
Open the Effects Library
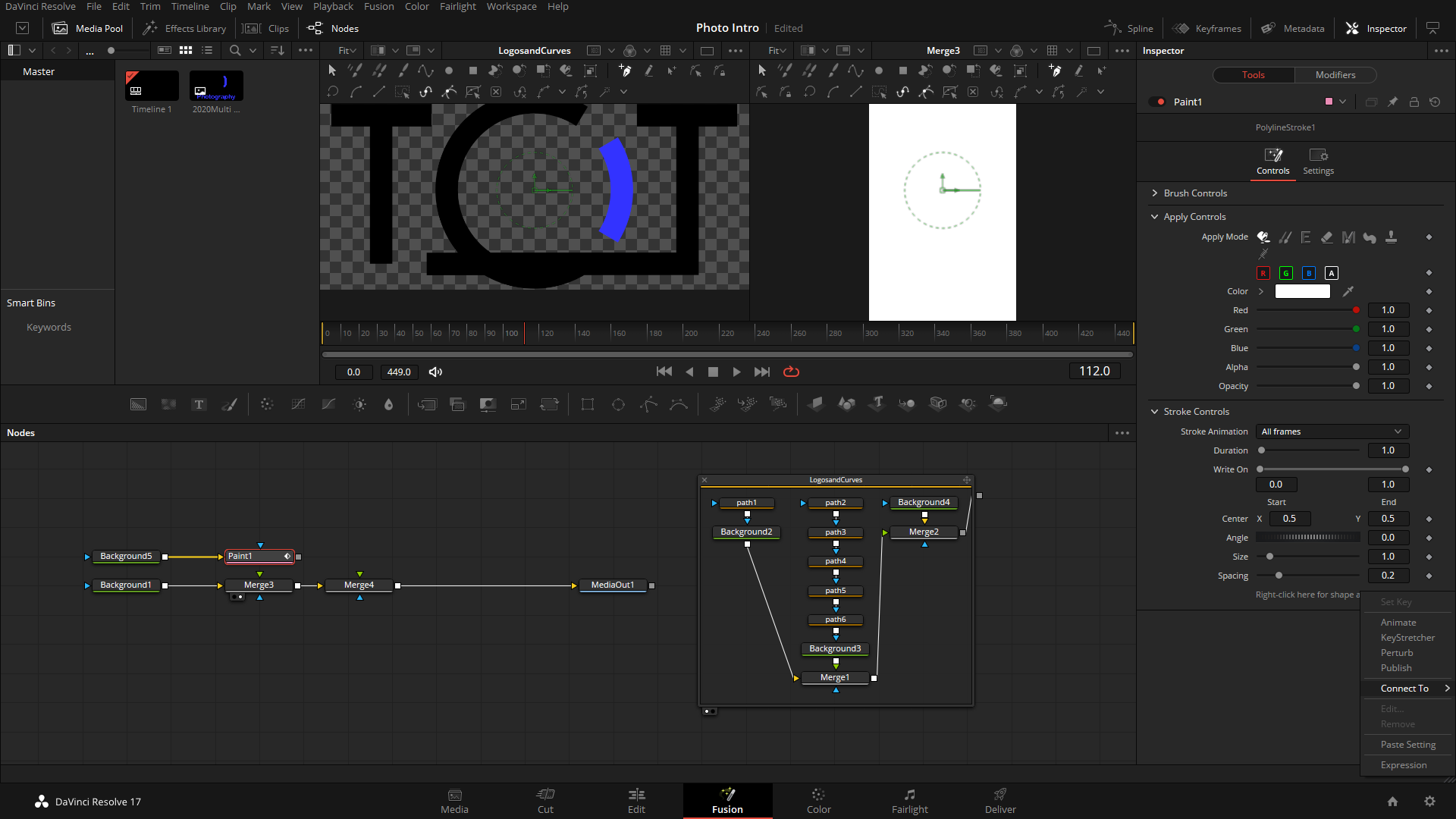[184, 28]
